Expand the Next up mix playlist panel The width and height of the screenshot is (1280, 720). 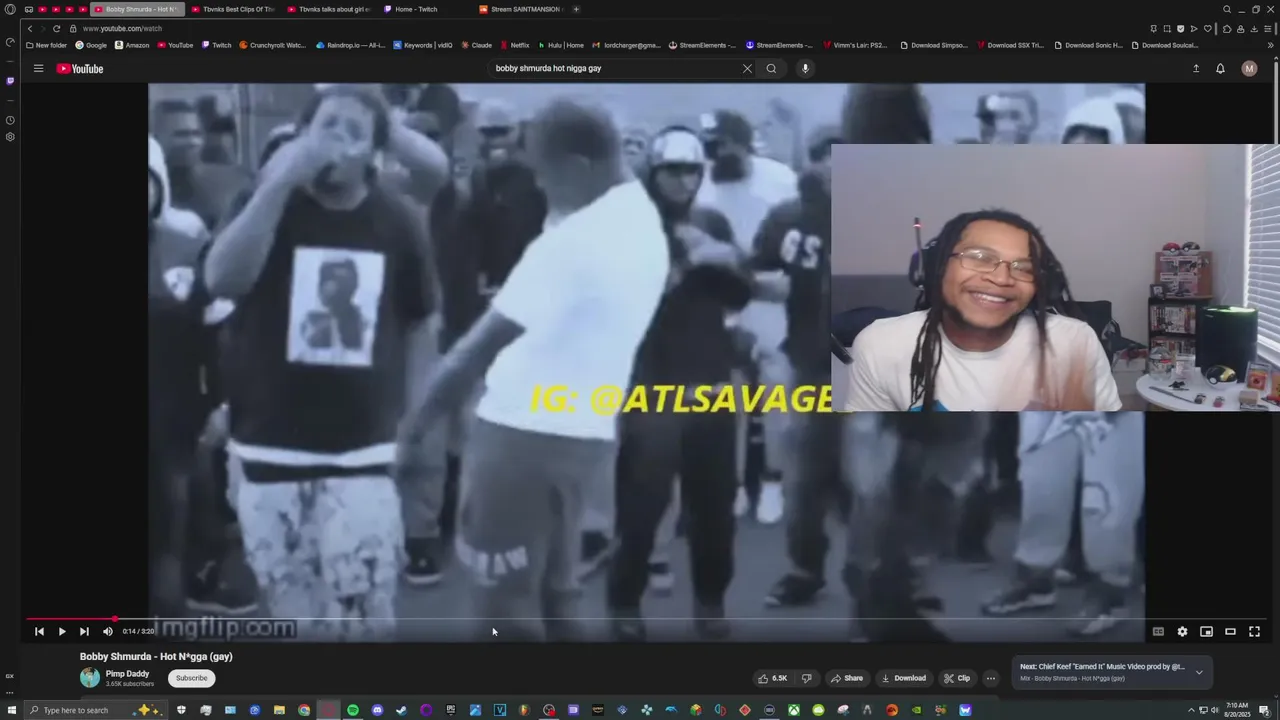[1199, 672]
